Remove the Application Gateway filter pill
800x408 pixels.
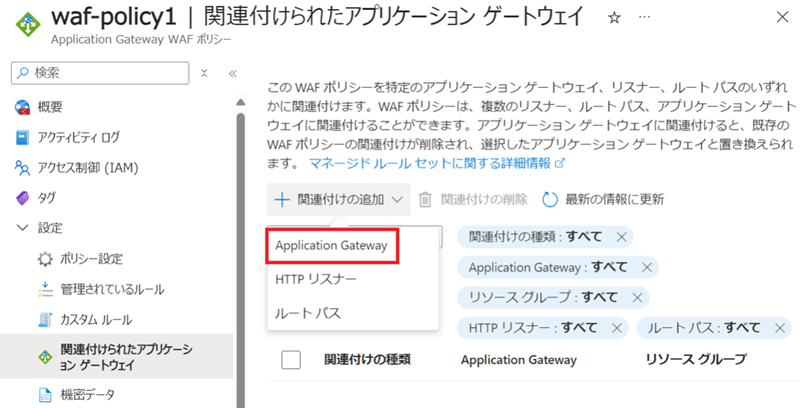(x=646, y=267)
